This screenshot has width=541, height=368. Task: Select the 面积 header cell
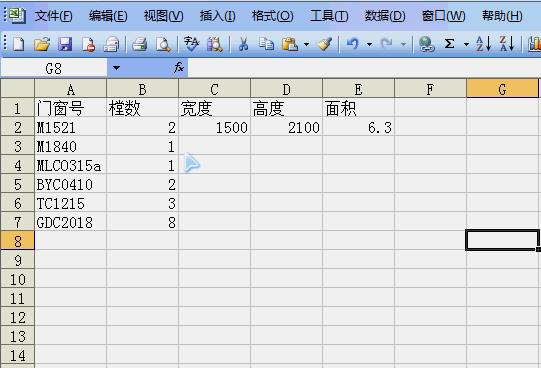tap(358, 108)
